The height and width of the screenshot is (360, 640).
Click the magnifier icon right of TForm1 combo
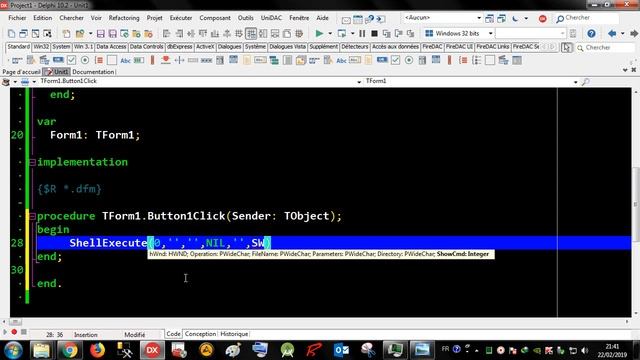[585, 82]
